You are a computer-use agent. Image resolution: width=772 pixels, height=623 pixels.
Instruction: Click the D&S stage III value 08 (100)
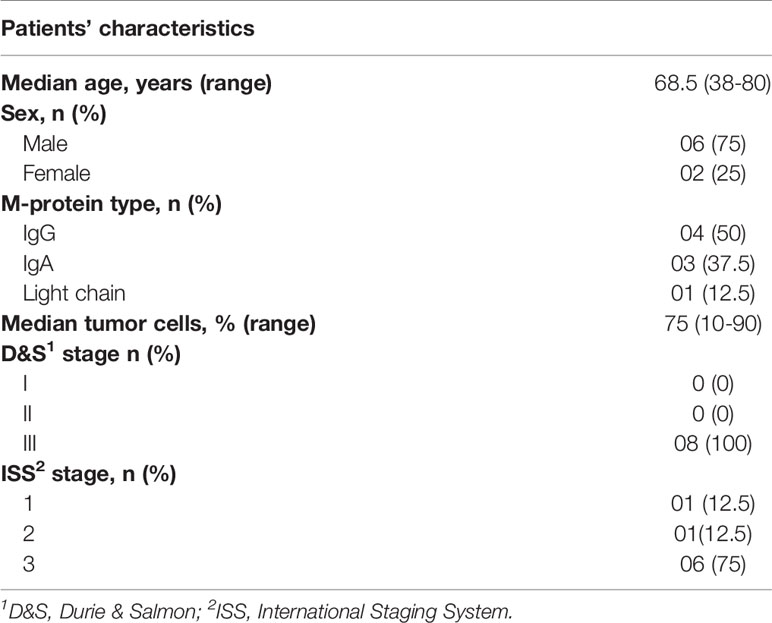click(x=713, y=444)
